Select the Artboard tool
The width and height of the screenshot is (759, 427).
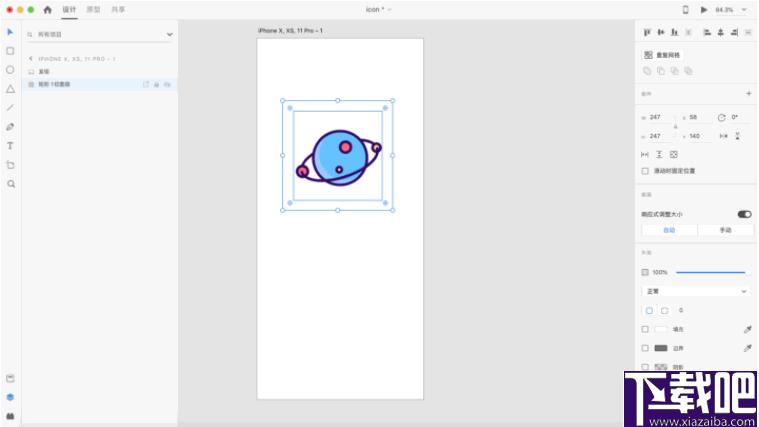coord(10,165)
